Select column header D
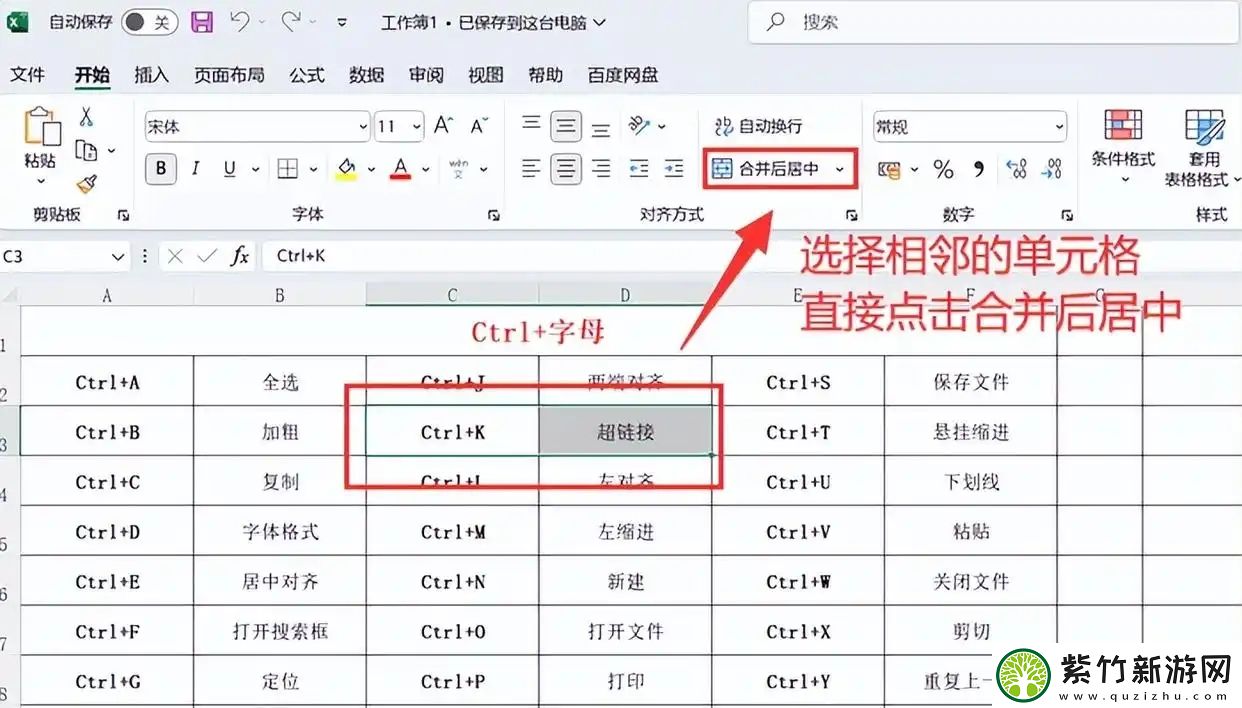1242x708 pixels. pyautogui.click(x=625, y=295)
